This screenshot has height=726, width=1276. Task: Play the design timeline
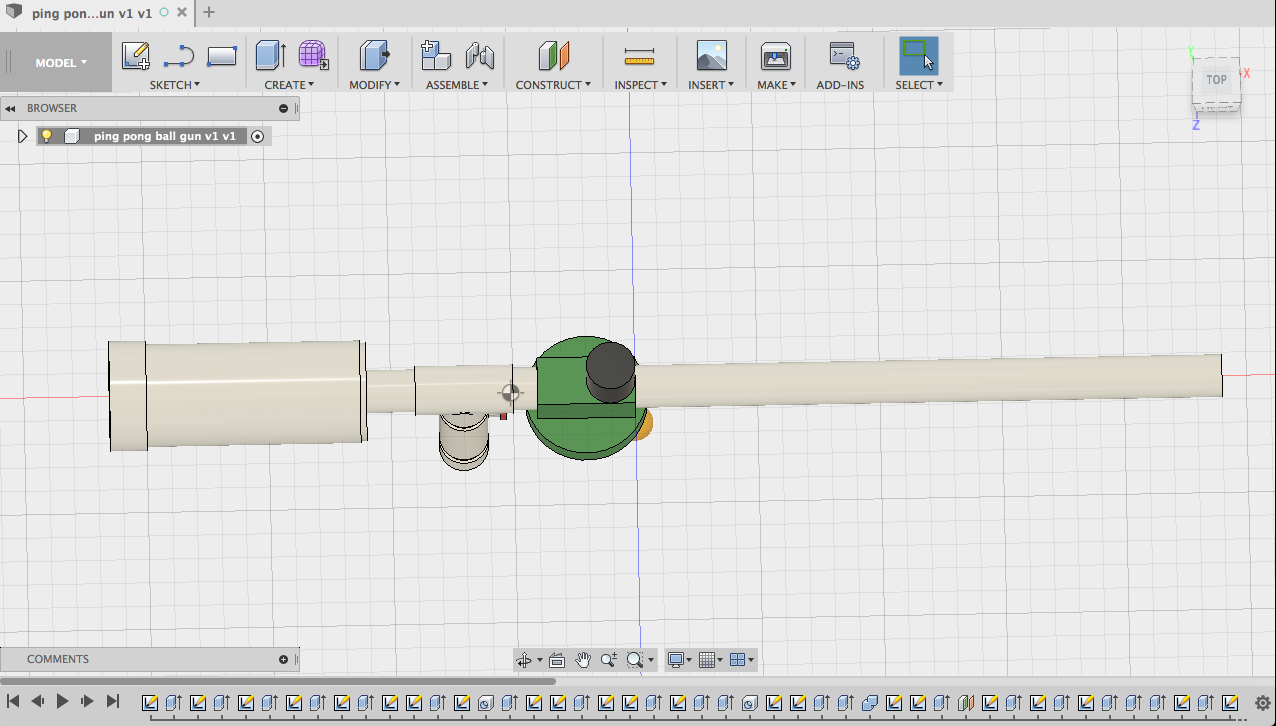pos(62,702)
